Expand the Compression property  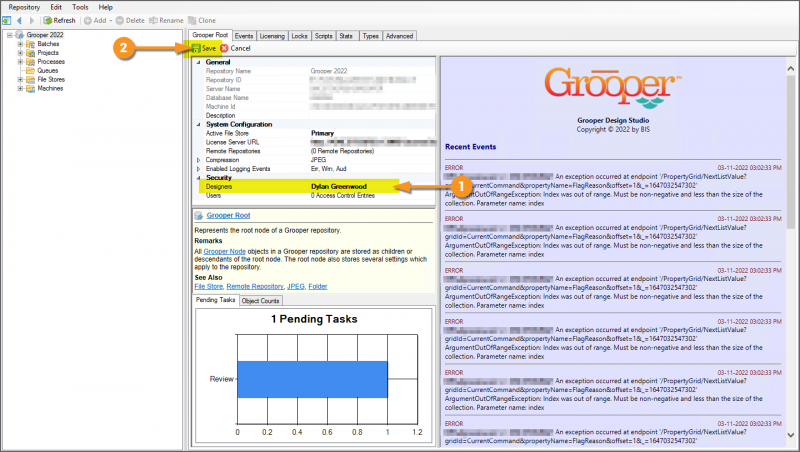pos(198,160)
